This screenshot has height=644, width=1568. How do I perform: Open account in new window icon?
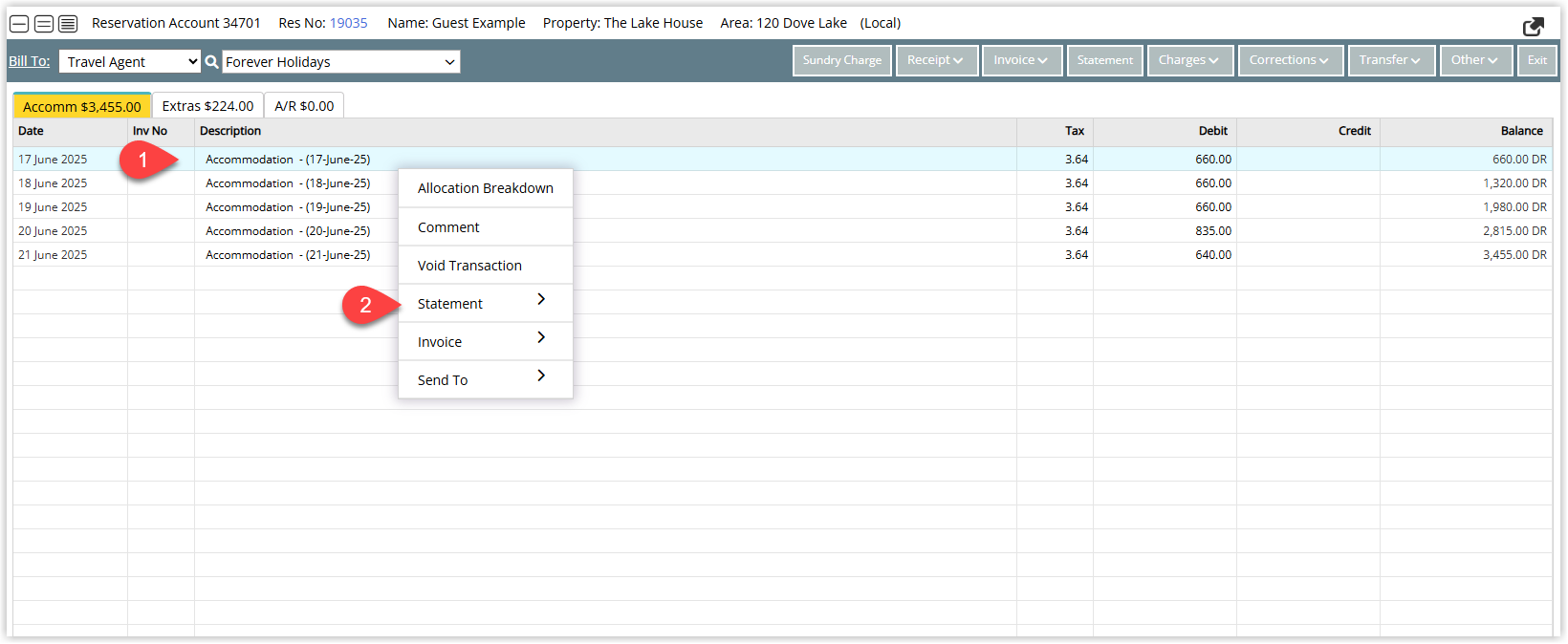point(1534,27)
